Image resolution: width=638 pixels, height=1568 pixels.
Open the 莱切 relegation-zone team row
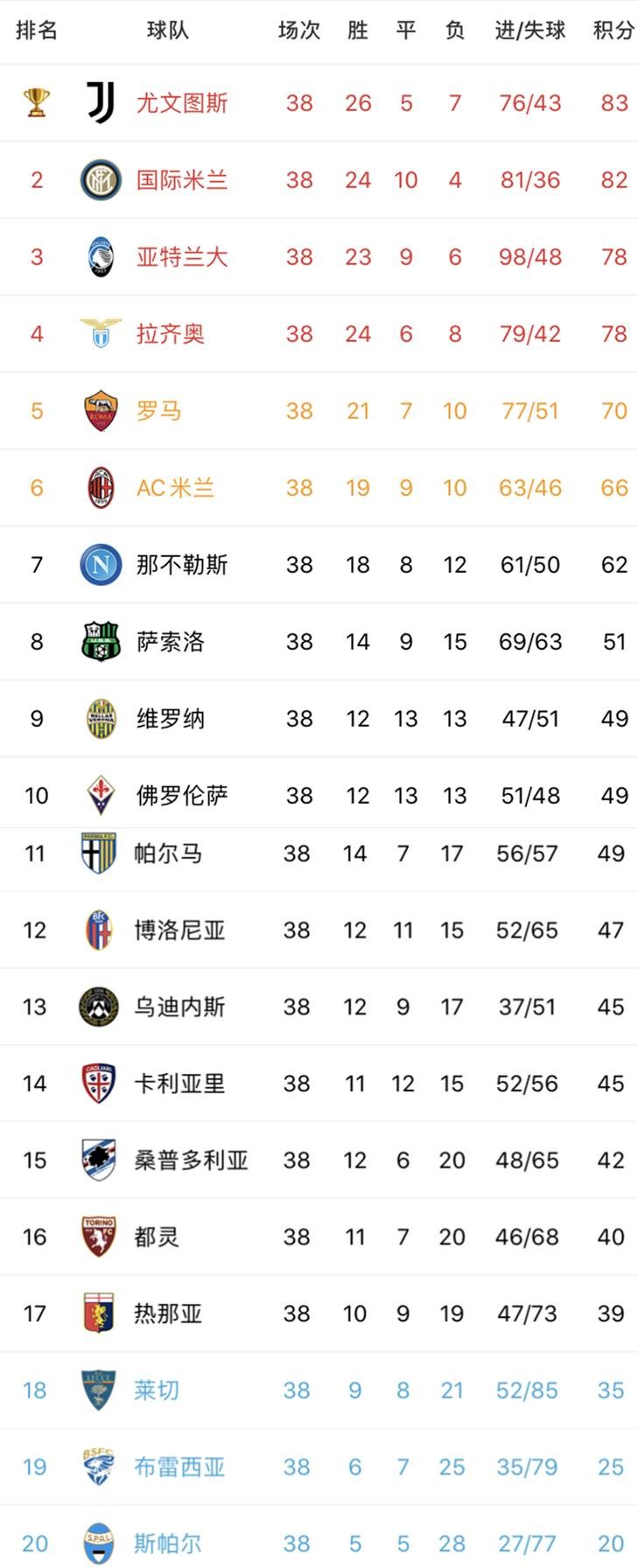[x=319, y=1390]
